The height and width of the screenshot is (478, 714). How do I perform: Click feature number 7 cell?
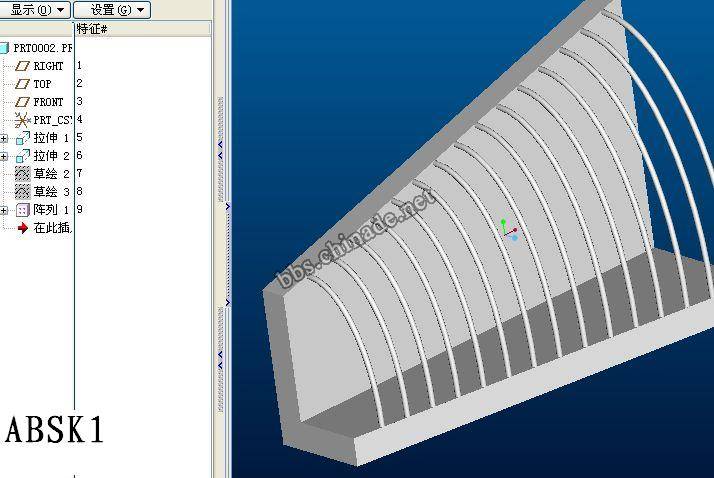[79, 173]
